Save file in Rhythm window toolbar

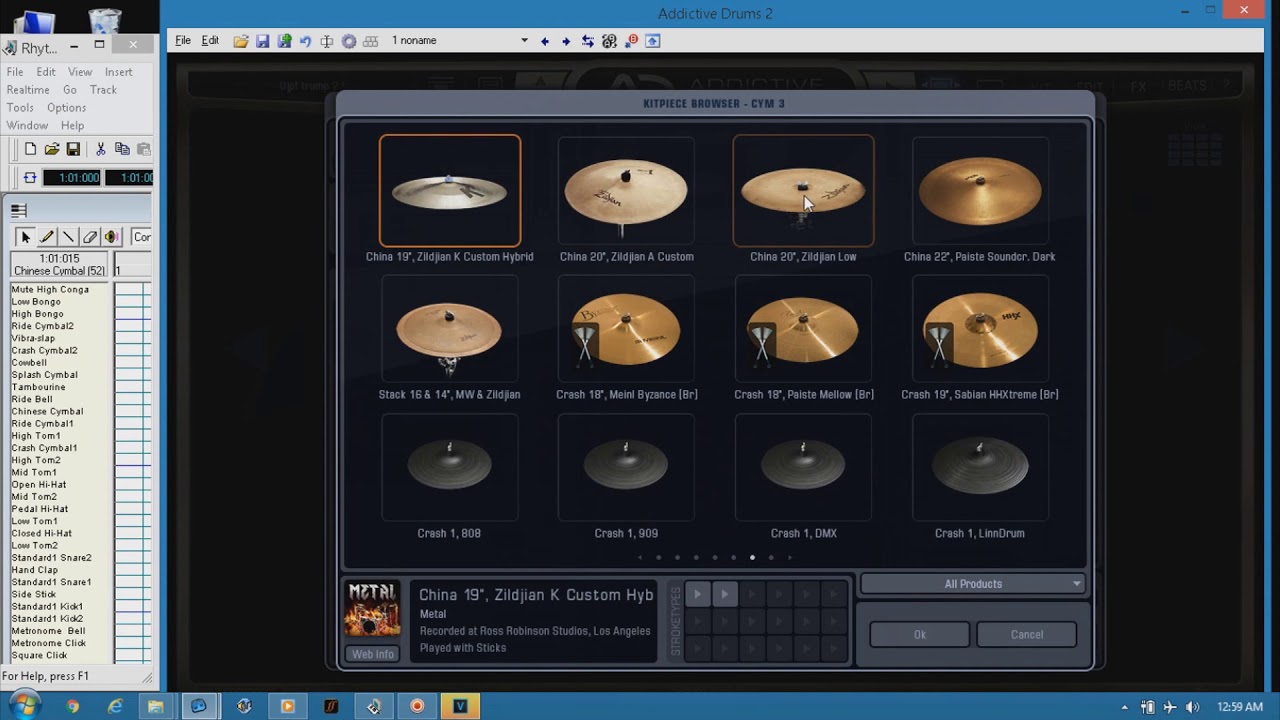click(73, 149)
